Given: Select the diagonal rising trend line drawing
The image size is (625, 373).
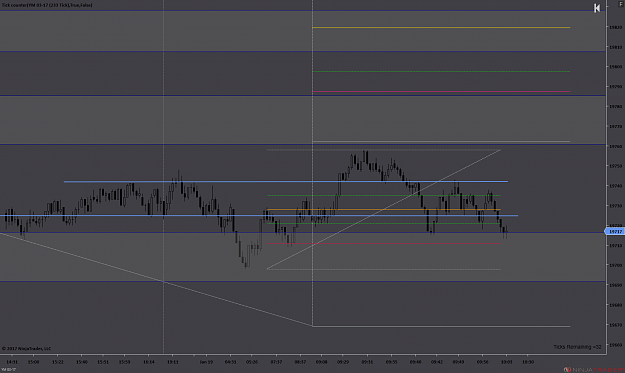Looking at the screenshot, I should click(383, 210).
